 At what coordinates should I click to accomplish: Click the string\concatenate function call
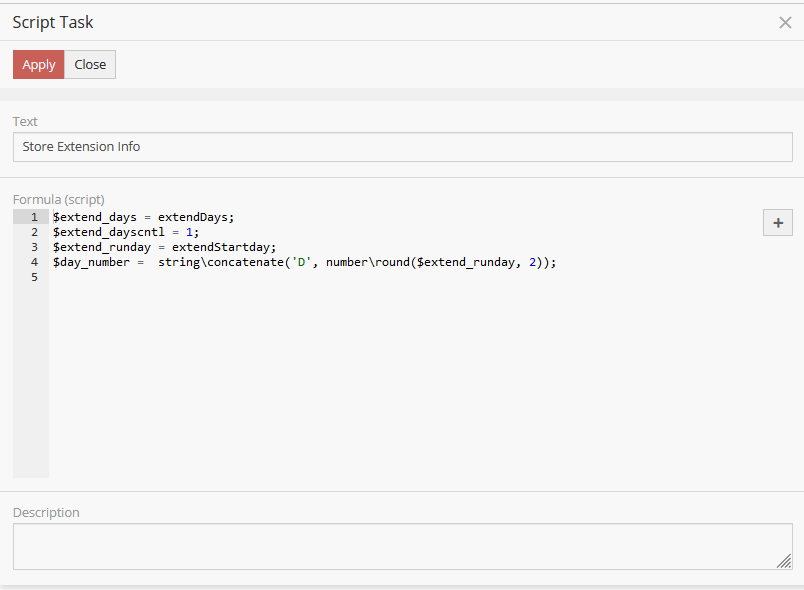point(220,262)
